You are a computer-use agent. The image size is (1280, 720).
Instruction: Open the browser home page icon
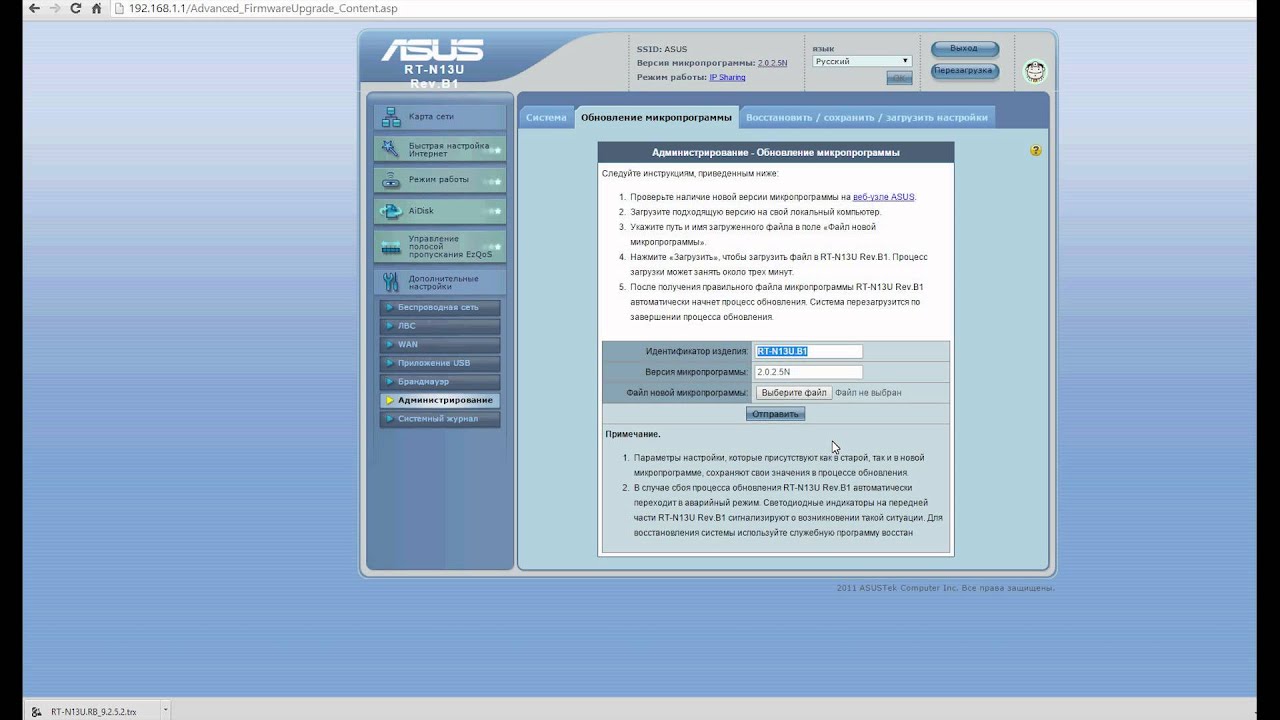[97, 8]
